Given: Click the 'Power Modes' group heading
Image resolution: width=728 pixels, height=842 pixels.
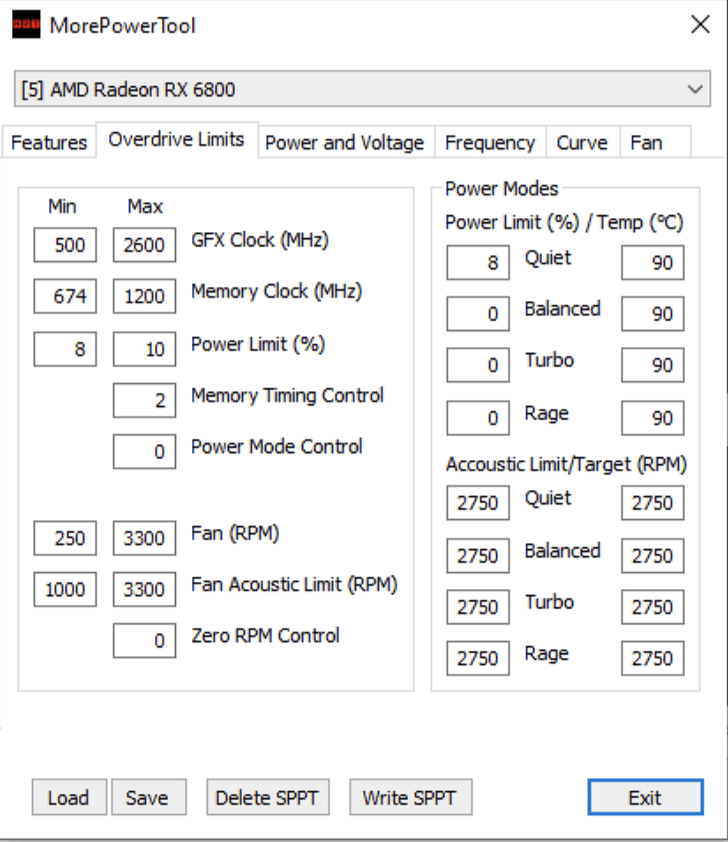Looking at the screenshot, I should tap(501, 188).
